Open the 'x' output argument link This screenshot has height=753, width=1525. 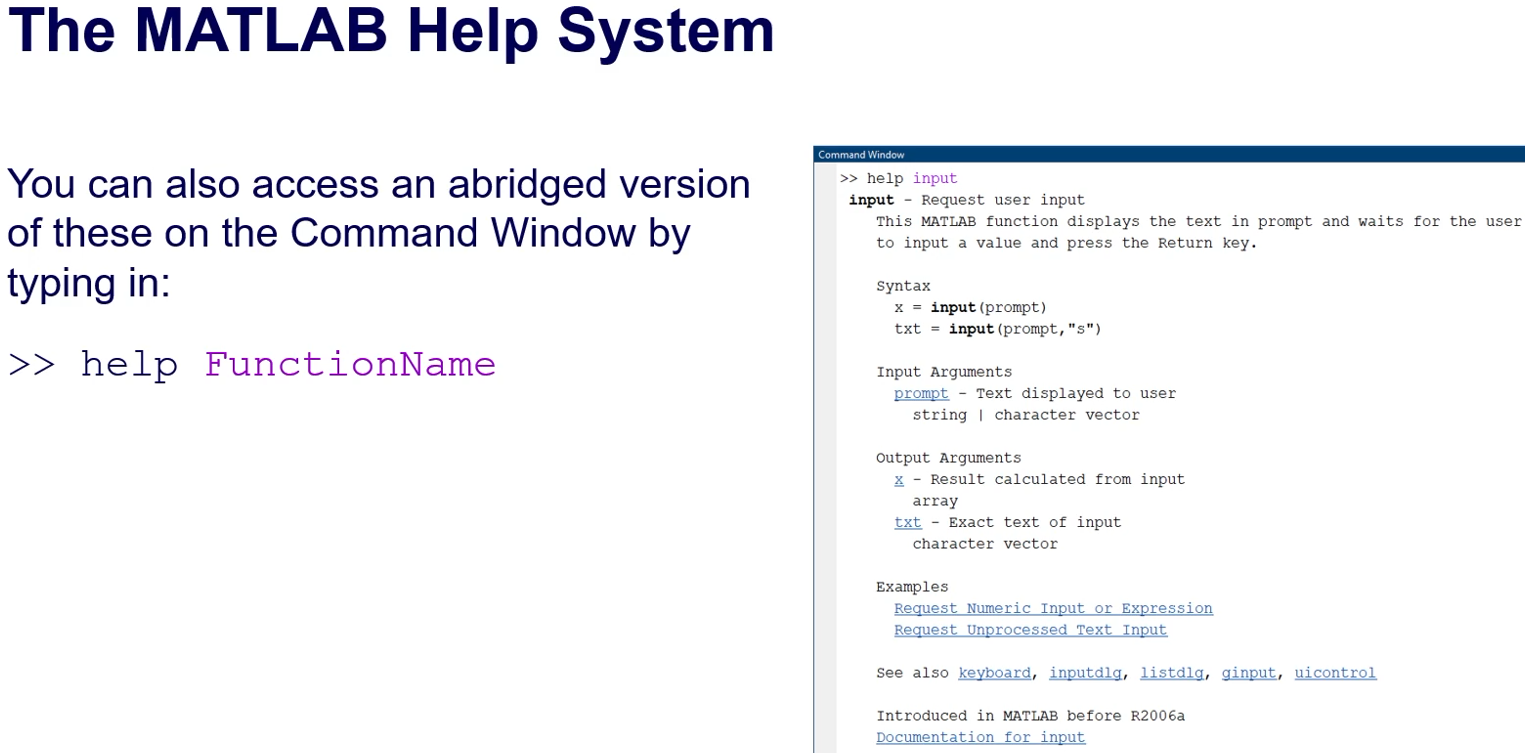click(x=899, y=479)
